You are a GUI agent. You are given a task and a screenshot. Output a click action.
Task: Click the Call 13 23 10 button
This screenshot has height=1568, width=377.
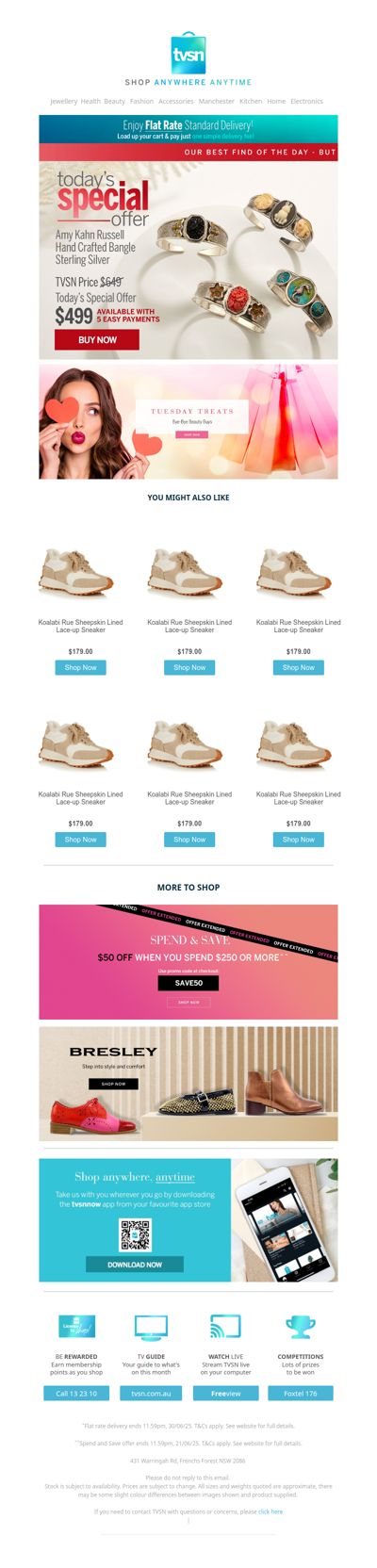(76, 1393)
